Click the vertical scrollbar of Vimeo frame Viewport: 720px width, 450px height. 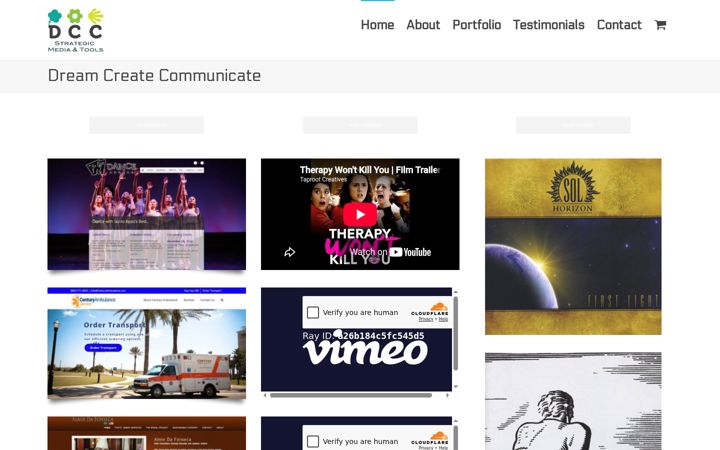pyautogui.click(x=456, y=333)
